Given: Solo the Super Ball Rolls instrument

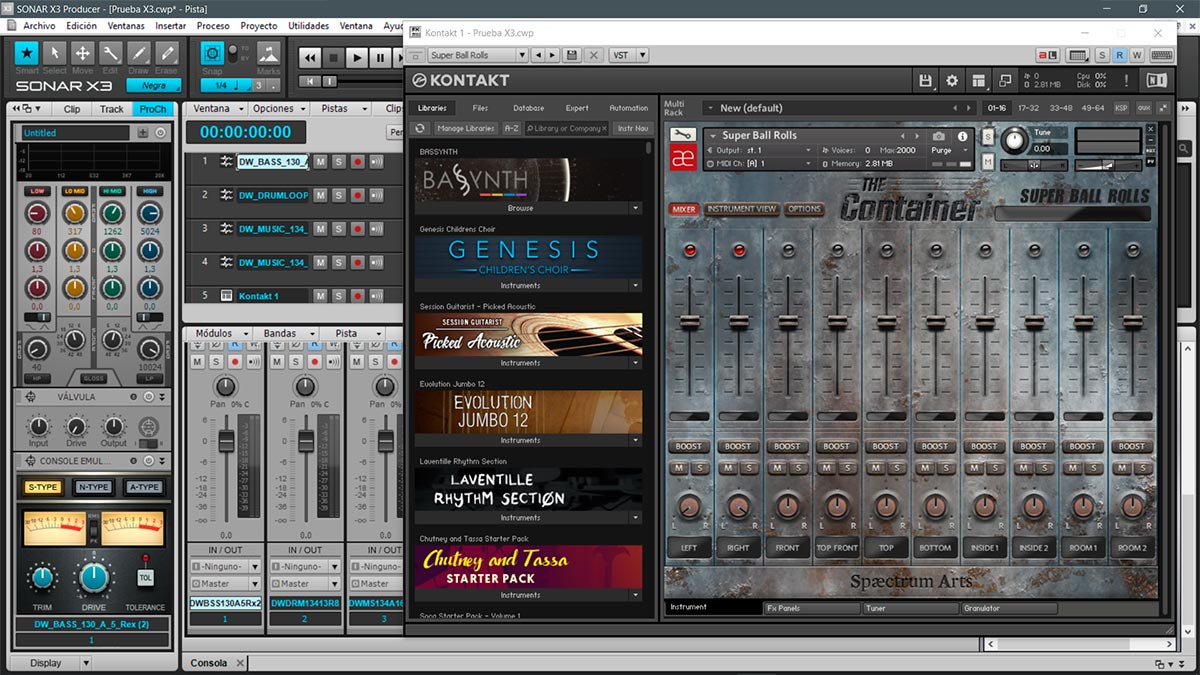Looking at the screenshot, I should point(988,136).
